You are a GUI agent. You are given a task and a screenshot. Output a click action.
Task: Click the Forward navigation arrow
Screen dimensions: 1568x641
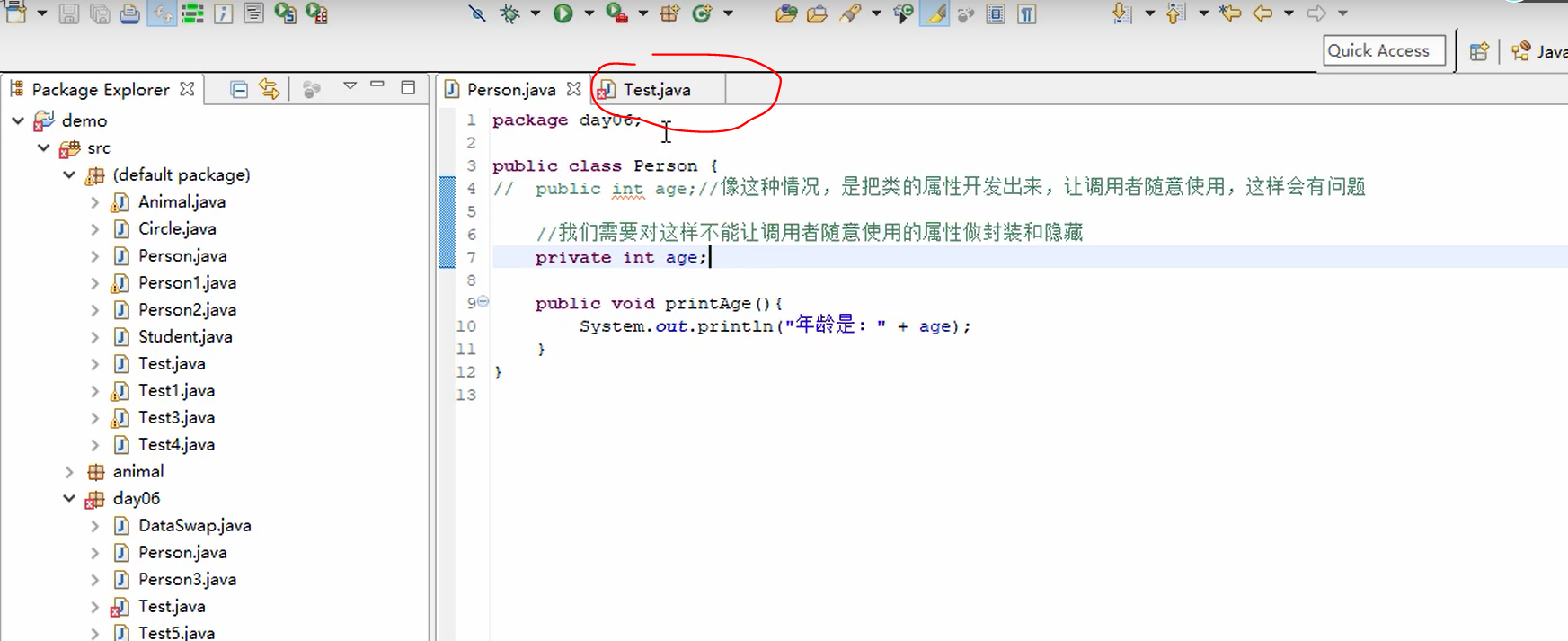(1316, 13)
